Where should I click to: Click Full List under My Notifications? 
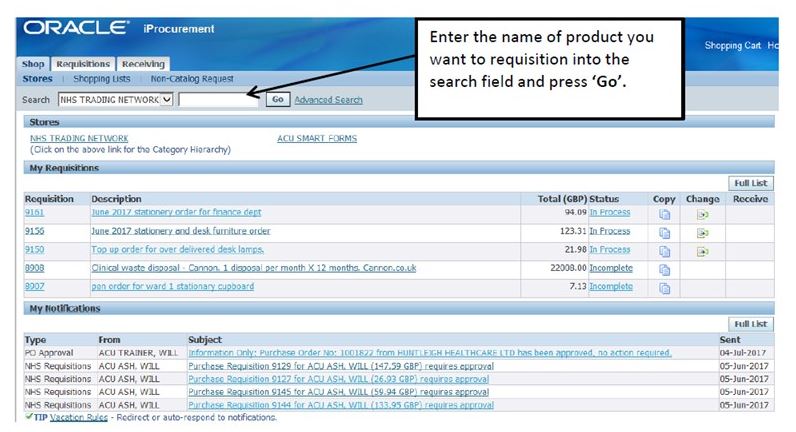click(x=751, y=324)
